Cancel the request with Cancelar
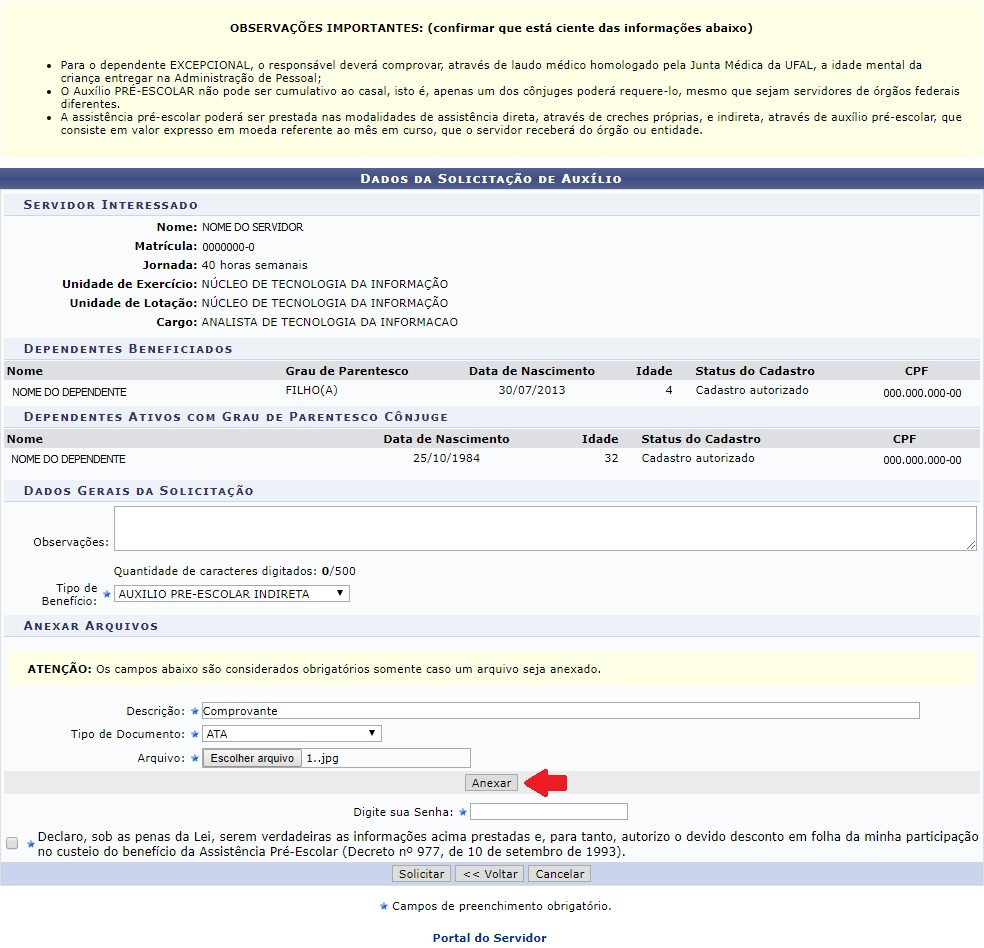984x948 pixels. click(x=559, y=874)
